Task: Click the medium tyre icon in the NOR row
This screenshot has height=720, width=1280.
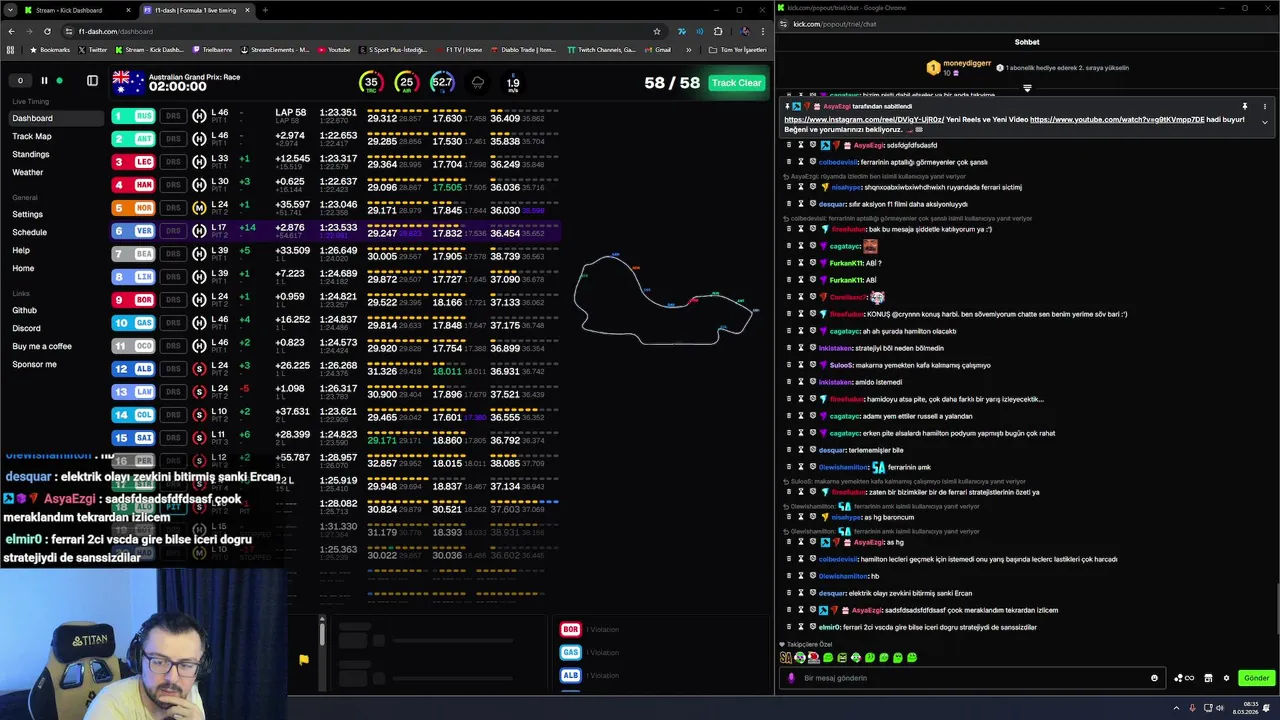Action: (199, 208)
